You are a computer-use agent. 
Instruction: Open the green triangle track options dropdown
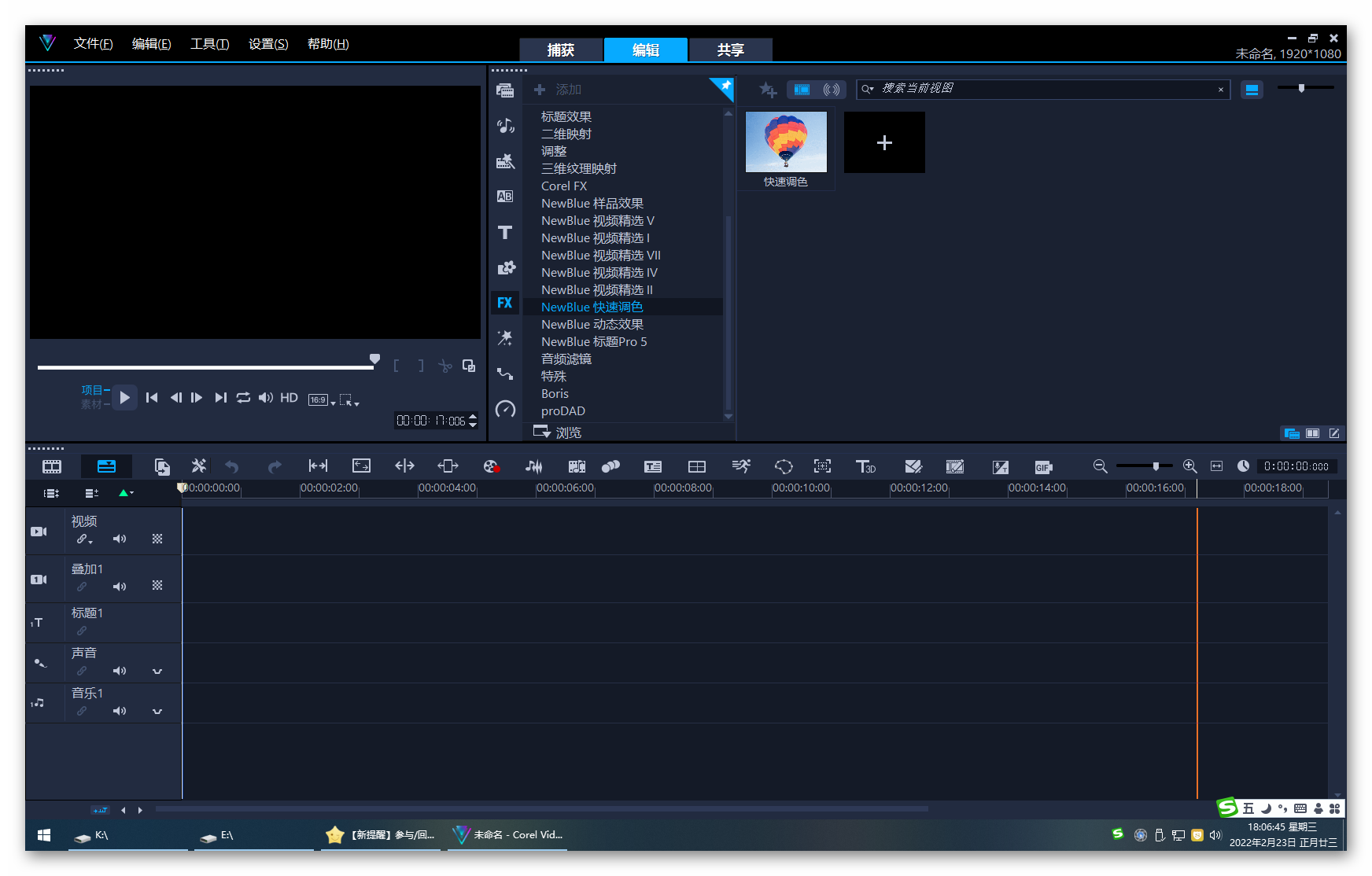(x=126, y=493)
